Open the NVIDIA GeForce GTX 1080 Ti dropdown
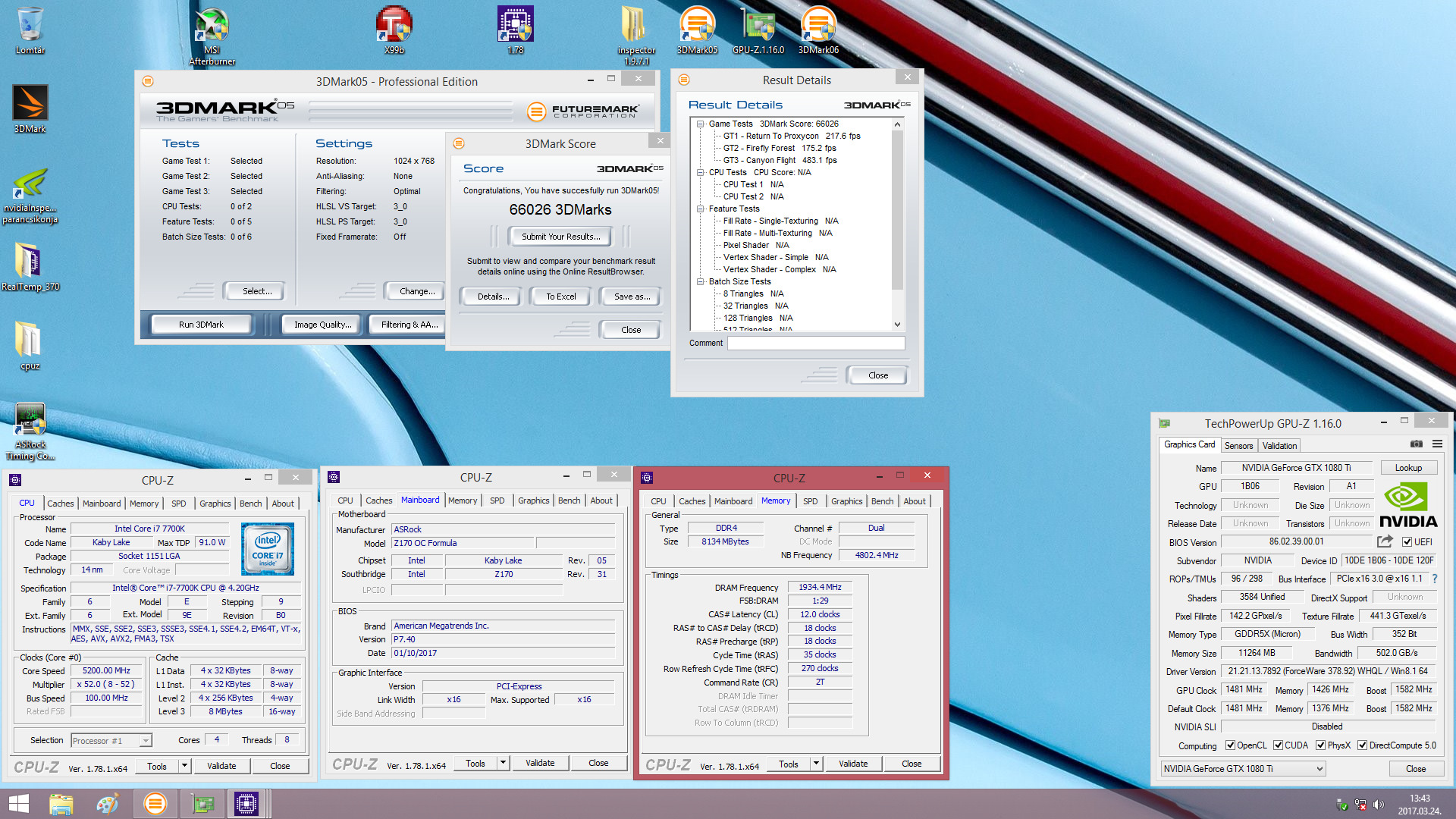1456x819 pixels. tap(1244, 769)
